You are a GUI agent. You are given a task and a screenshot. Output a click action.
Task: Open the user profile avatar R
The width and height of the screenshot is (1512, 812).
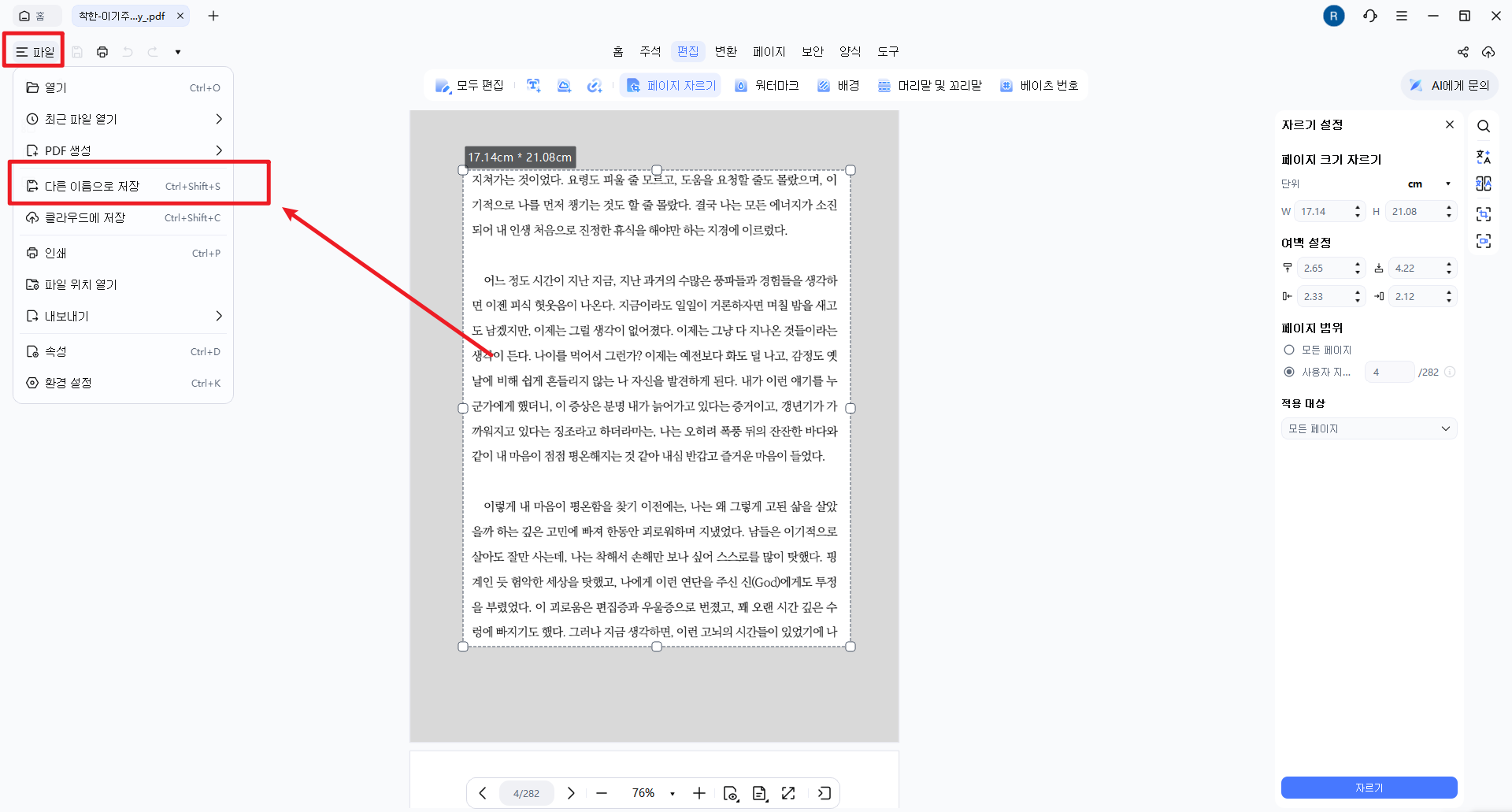[1334, 16]
